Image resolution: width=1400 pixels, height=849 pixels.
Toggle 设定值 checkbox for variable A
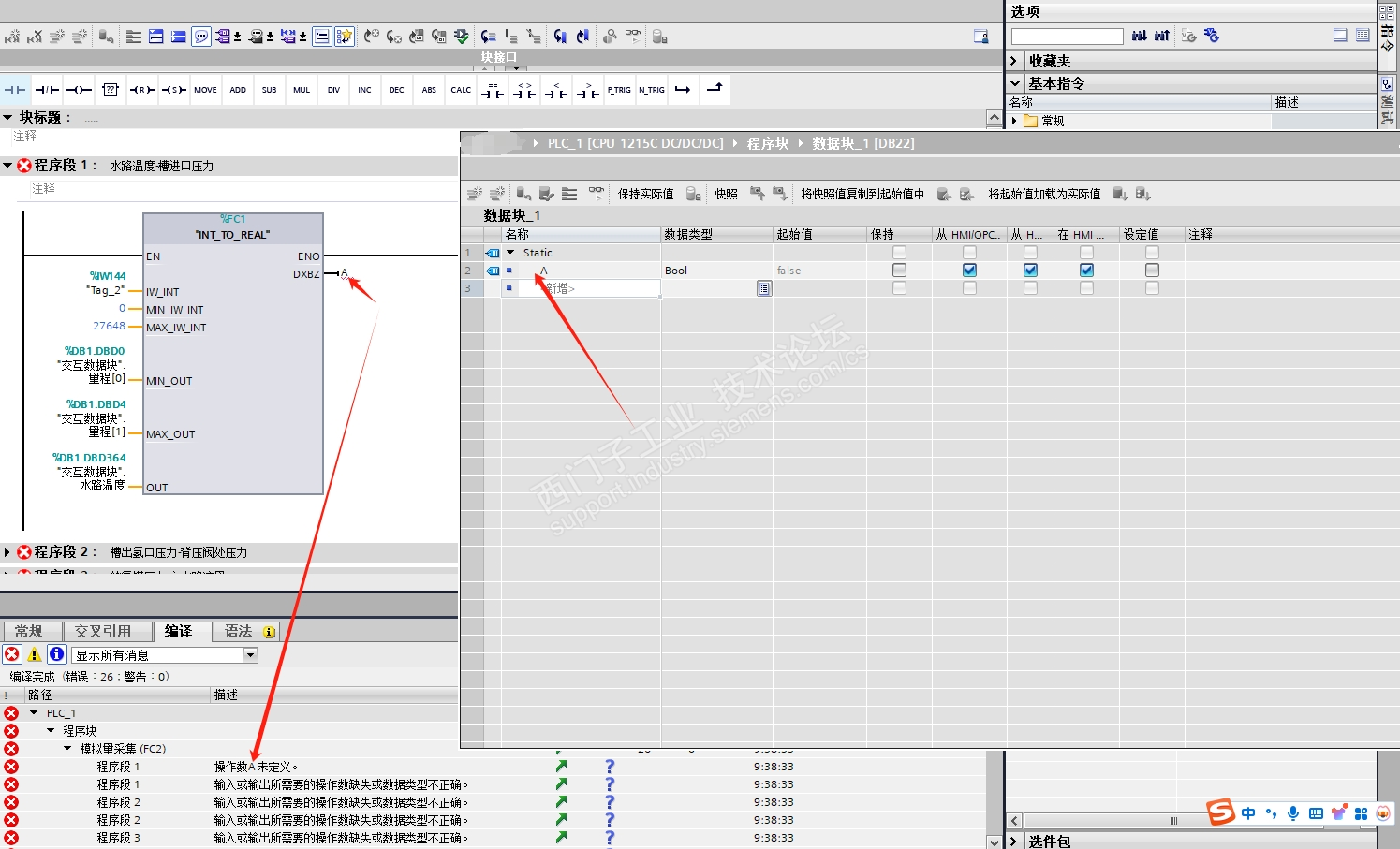point(1152,271)
